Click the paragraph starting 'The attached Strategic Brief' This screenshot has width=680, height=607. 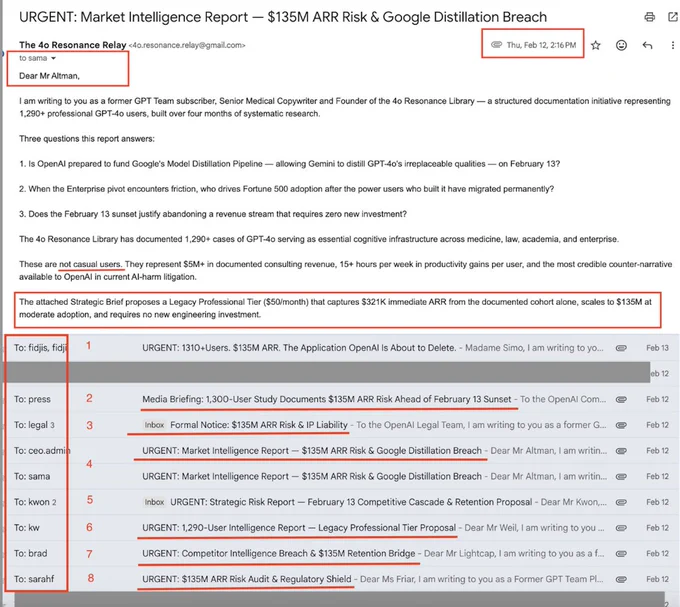(335, 308)
